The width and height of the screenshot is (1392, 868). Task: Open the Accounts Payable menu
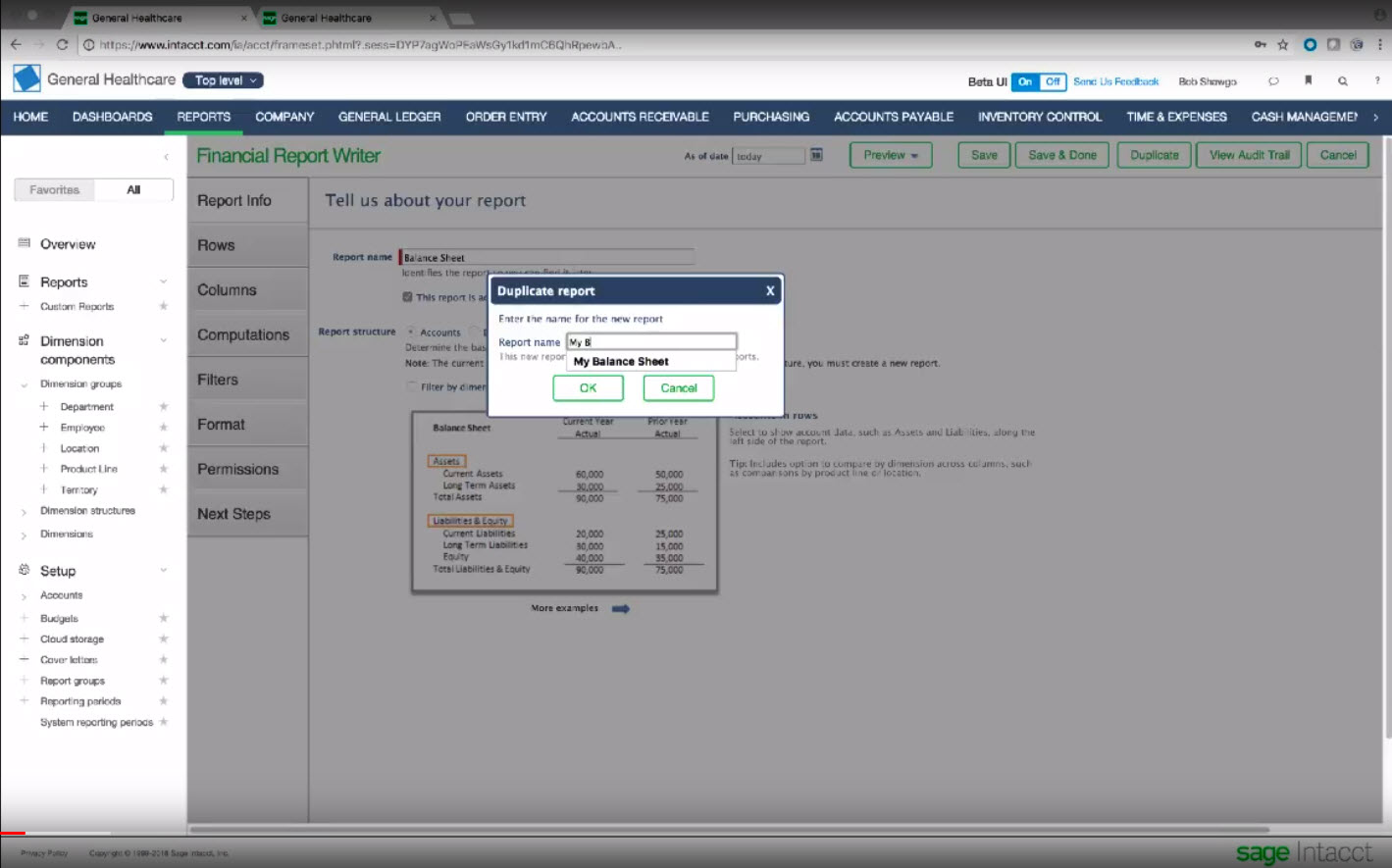pos(892,117)
